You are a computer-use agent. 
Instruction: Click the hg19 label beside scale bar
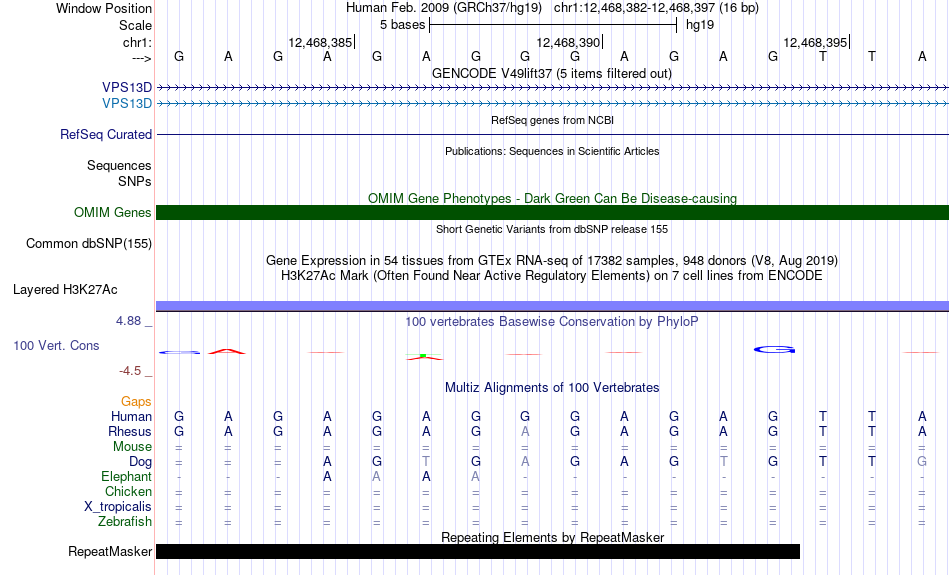[700, 25]
